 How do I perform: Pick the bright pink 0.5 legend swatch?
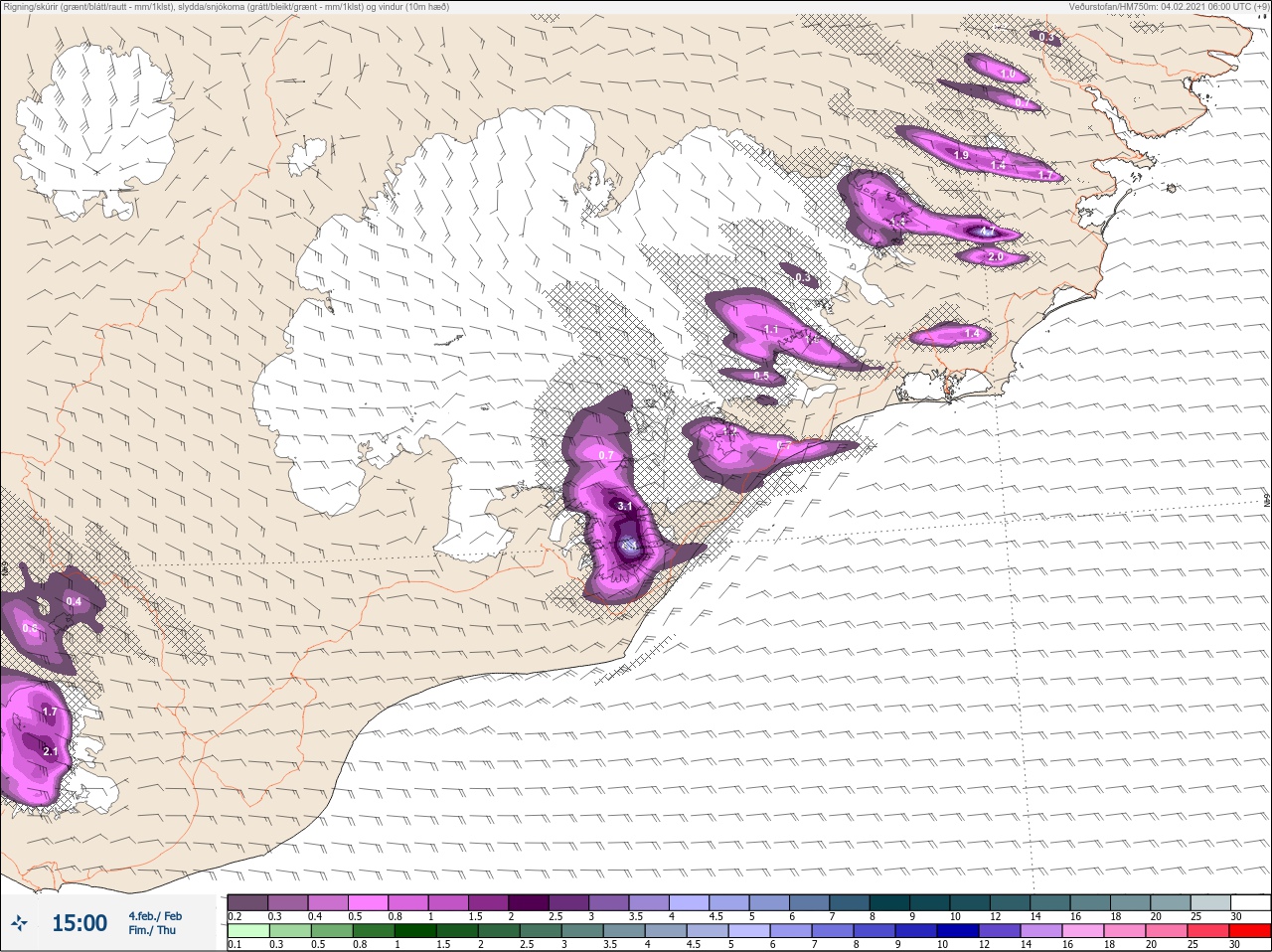[x=369, y=902]
